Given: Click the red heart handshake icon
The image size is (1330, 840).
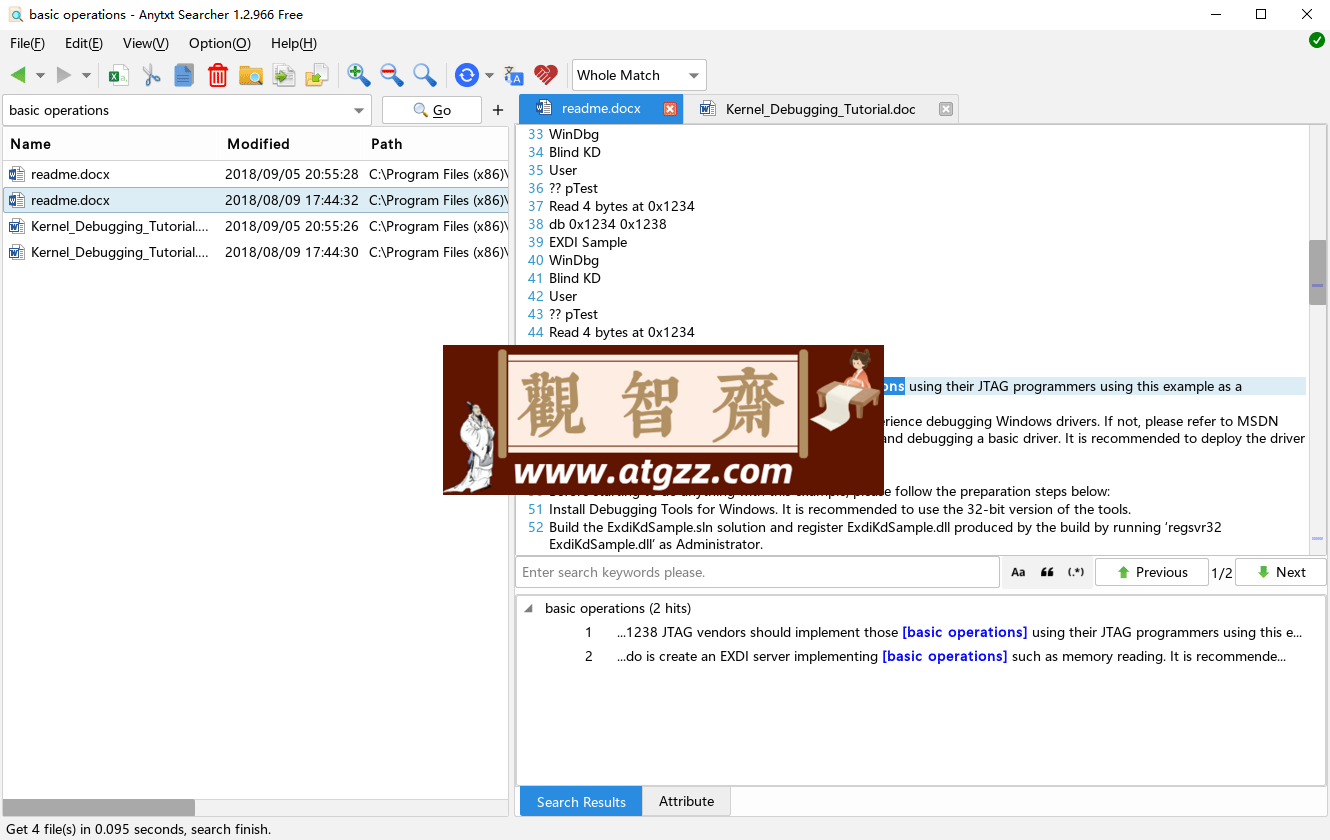Looking at the screenshot, I should pos(545,75).
